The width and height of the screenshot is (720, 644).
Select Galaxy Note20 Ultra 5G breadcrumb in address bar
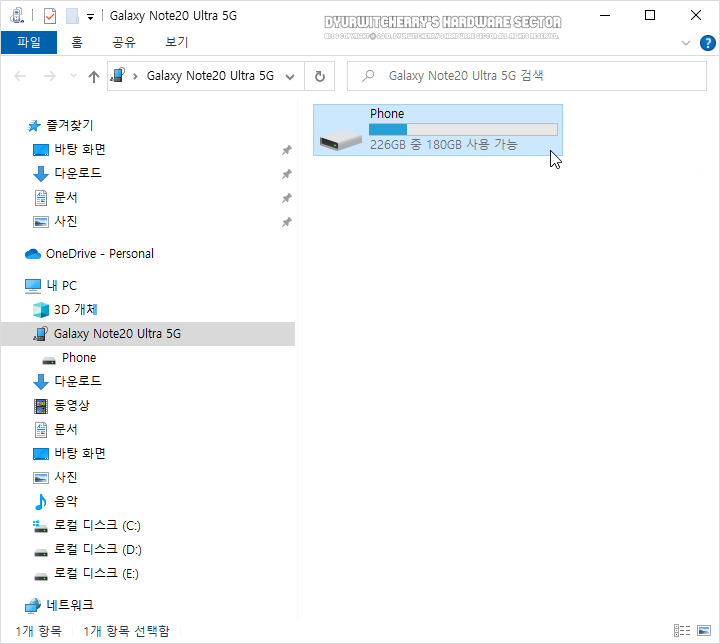[x=210, y=76]
